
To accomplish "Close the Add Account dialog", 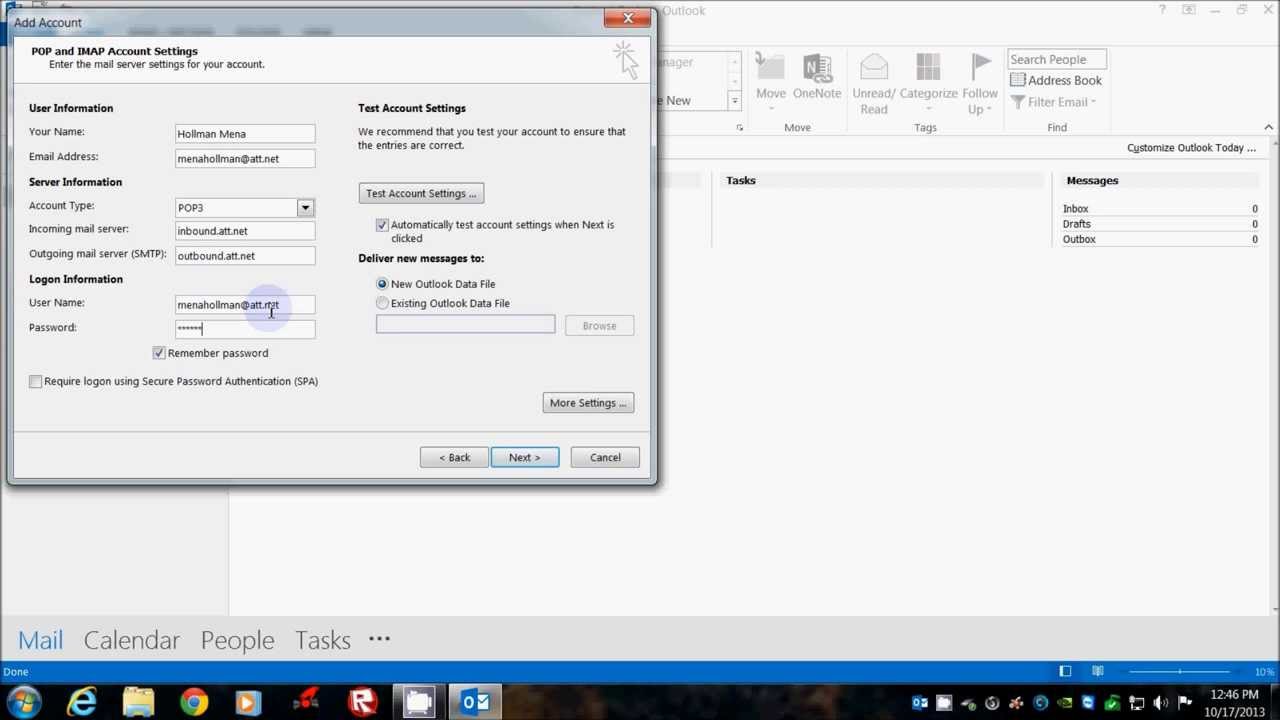I will pyautogui.click(x=628, y=18).
